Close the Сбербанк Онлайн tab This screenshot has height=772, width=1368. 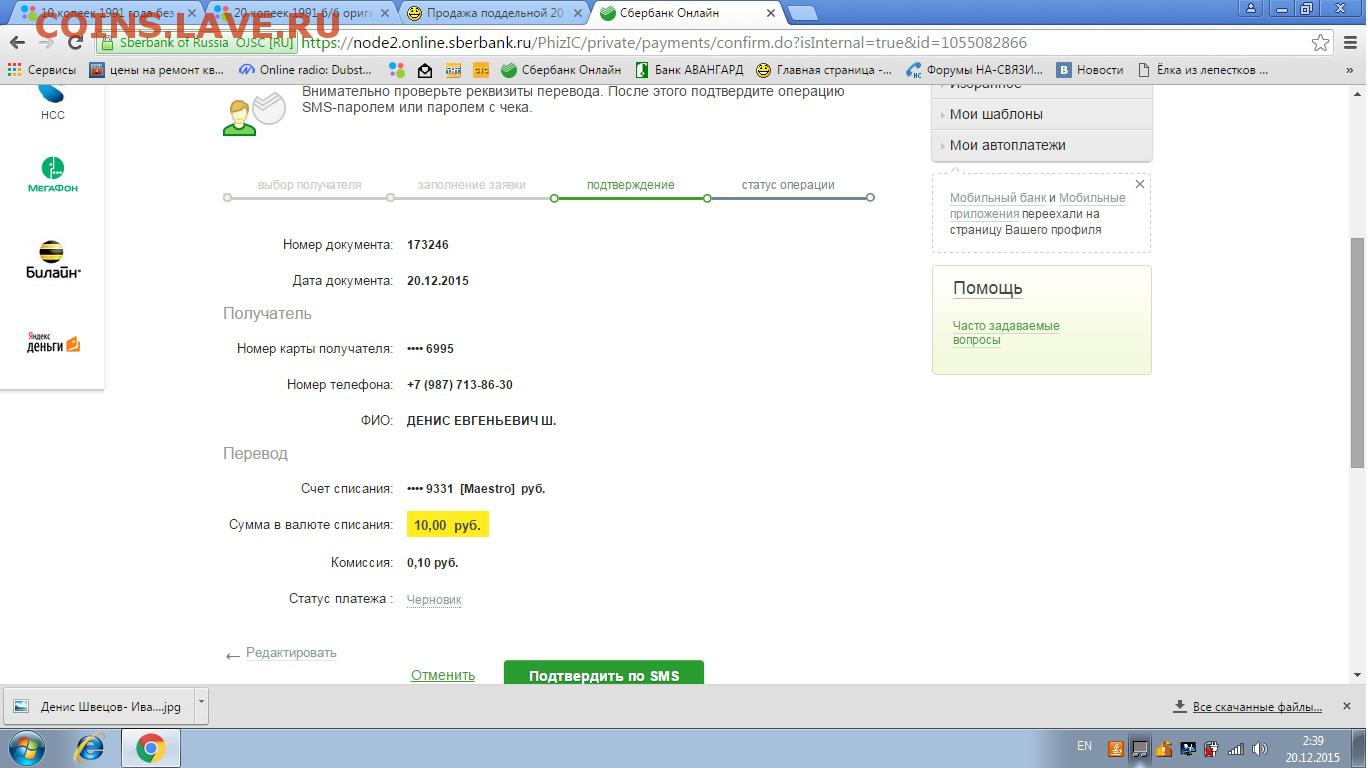tap(770, 14)
